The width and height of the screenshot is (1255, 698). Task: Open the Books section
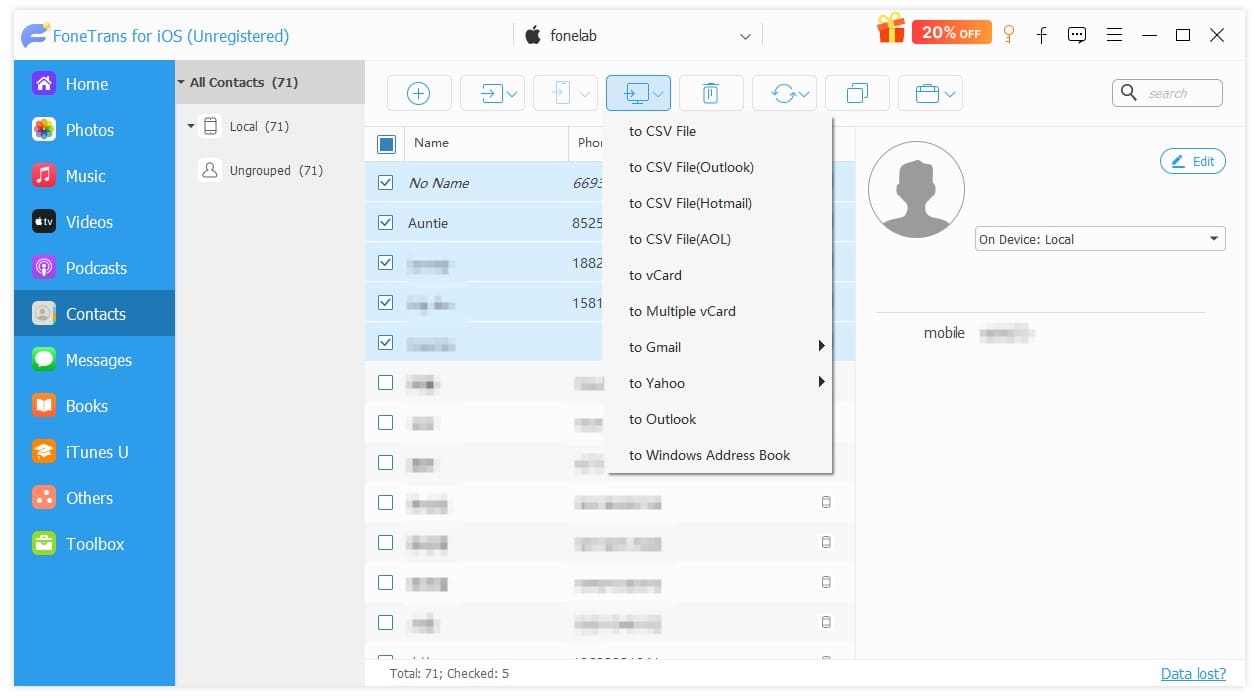(x=94, y=406)
